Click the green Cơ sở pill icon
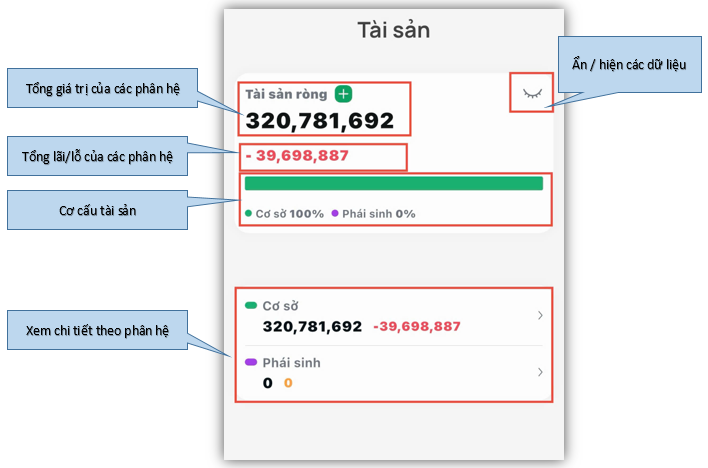 251,305
